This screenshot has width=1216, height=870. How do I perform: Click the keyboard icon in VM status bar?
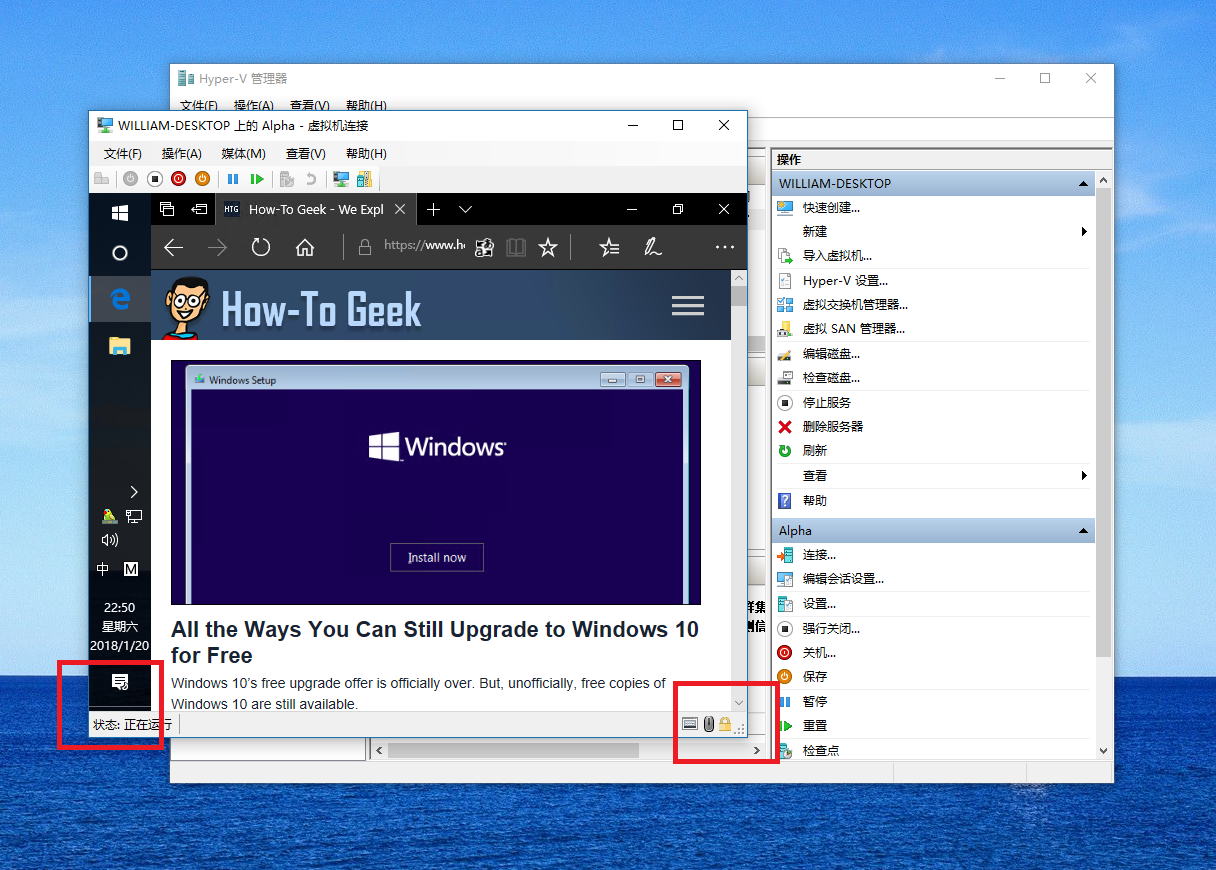[690, 724]
